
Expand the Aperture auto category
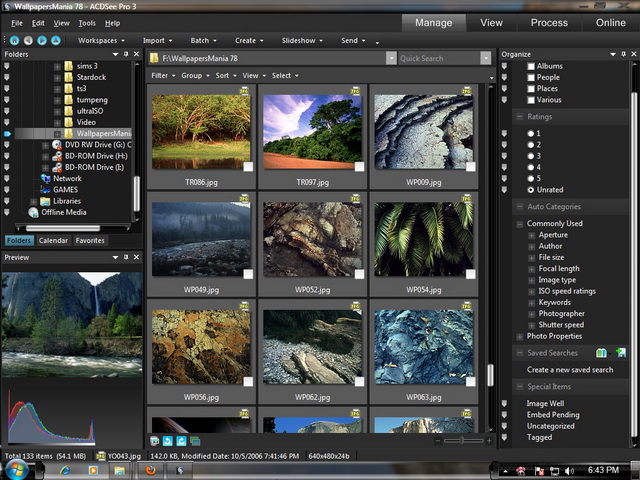(532, 235)
